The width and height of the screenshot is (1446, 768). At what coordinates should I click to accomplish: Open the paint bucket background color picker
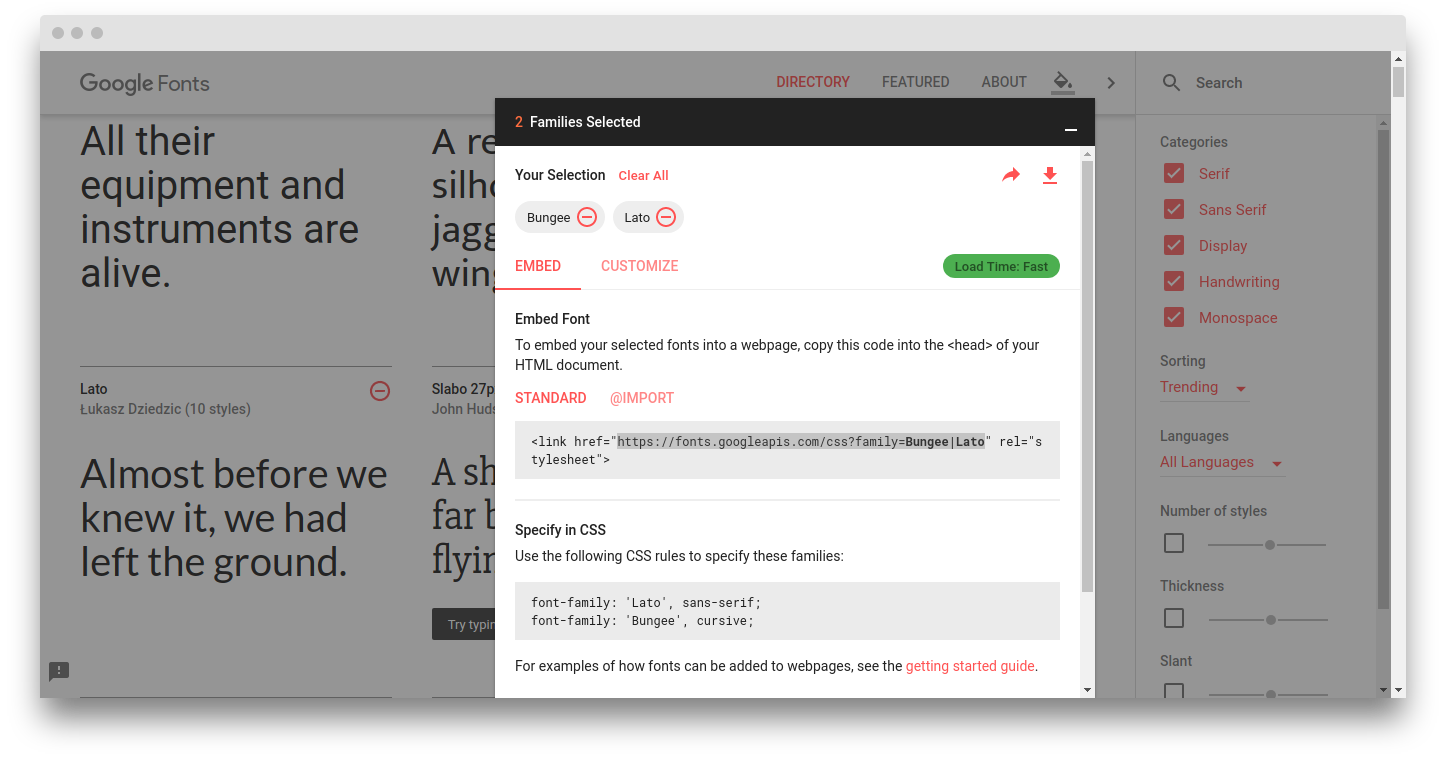(1063, 82)
